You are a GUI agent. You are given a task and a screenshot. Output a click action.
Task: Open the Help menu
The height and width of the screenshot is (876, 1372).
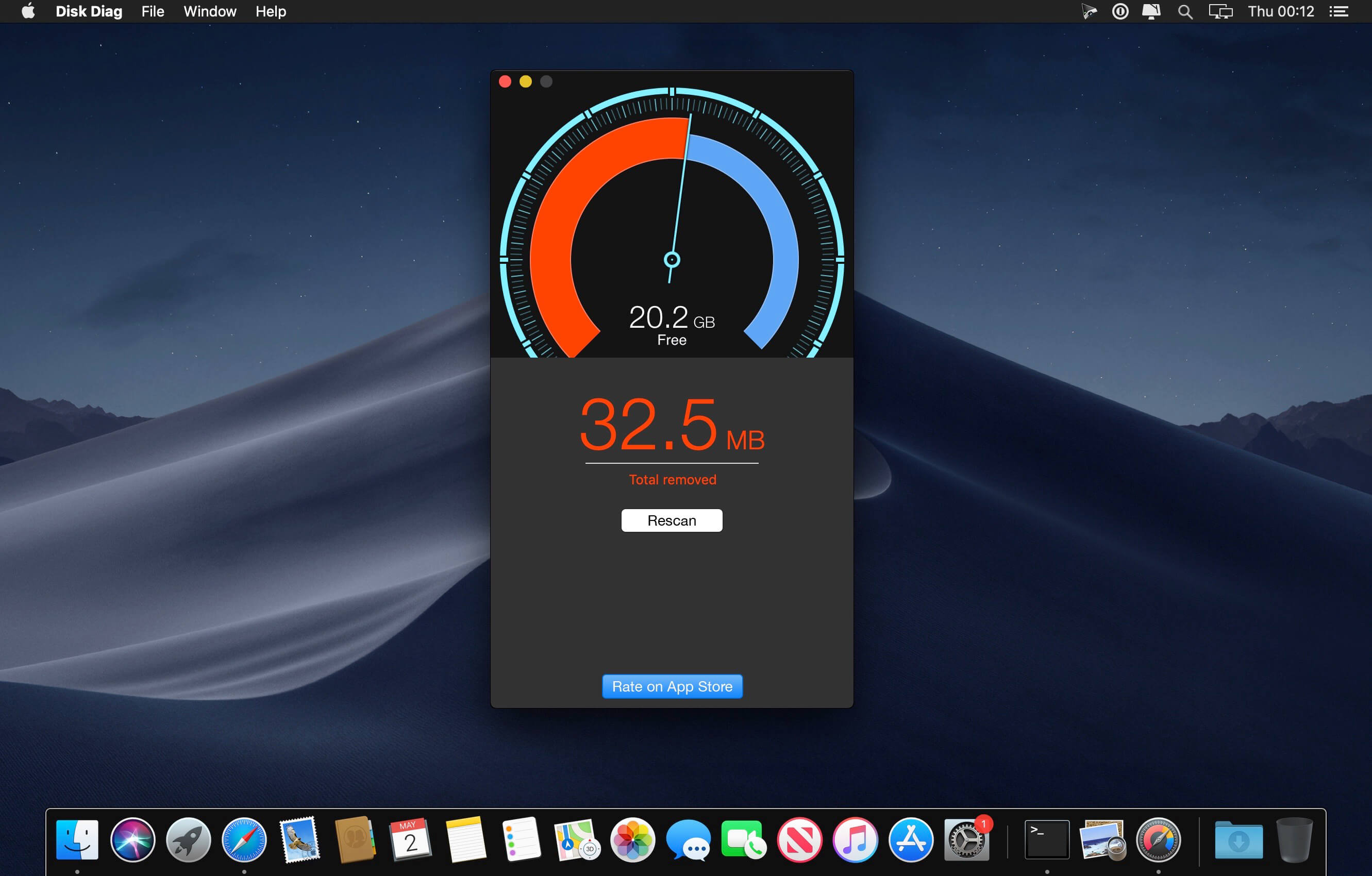[271, 11]
